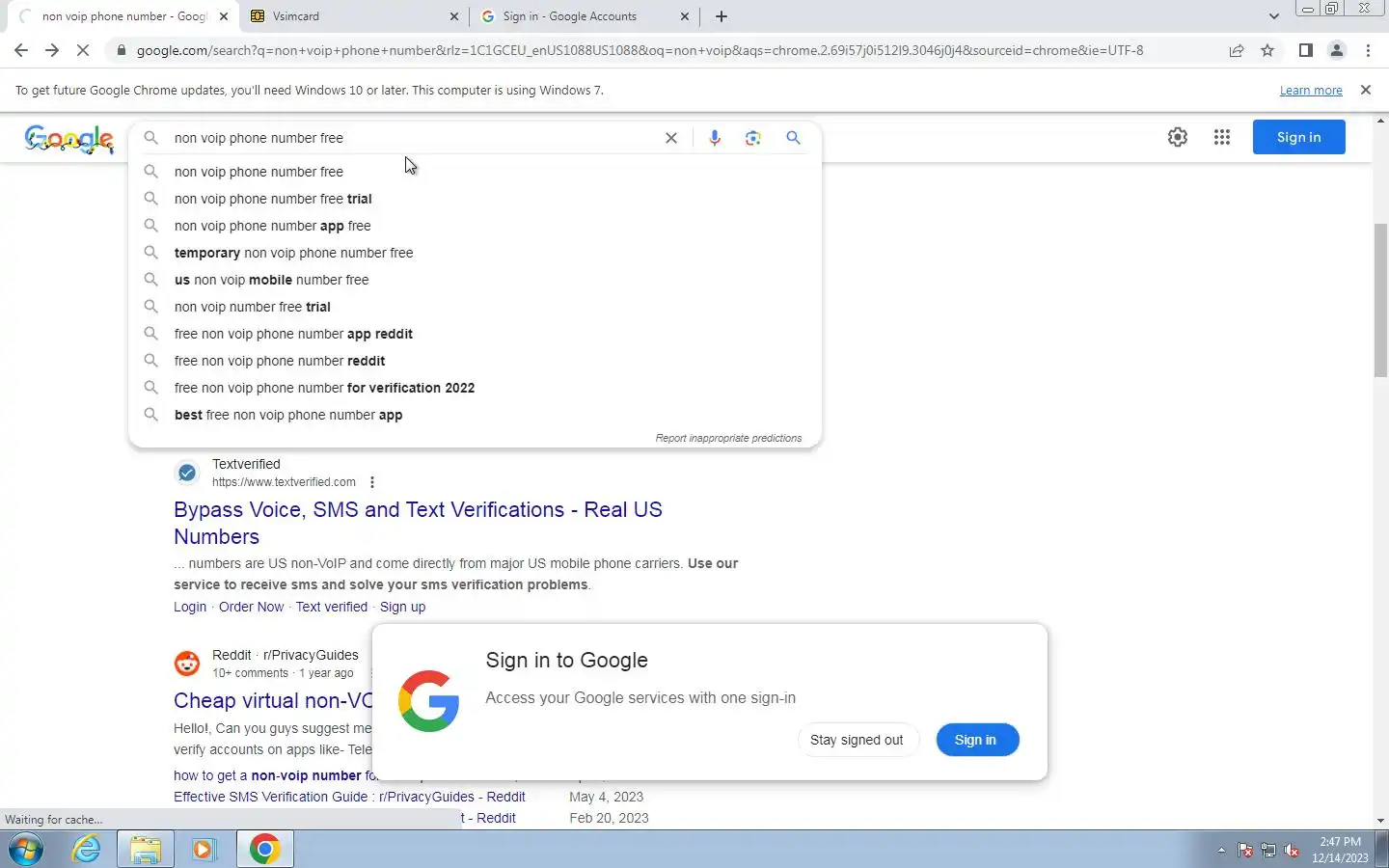Click the browser forward arrow
The height and width of the screenshot is (868, 1389).
52,50
